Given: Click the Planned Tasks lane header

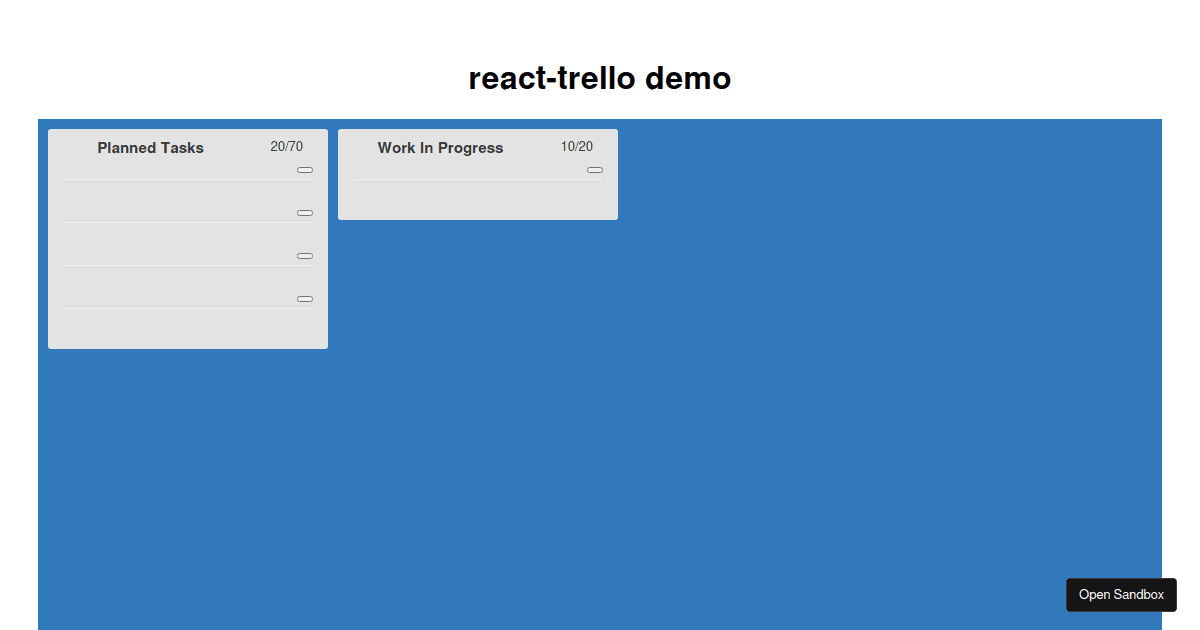Looking at the screenshot, I should [150, 147].
